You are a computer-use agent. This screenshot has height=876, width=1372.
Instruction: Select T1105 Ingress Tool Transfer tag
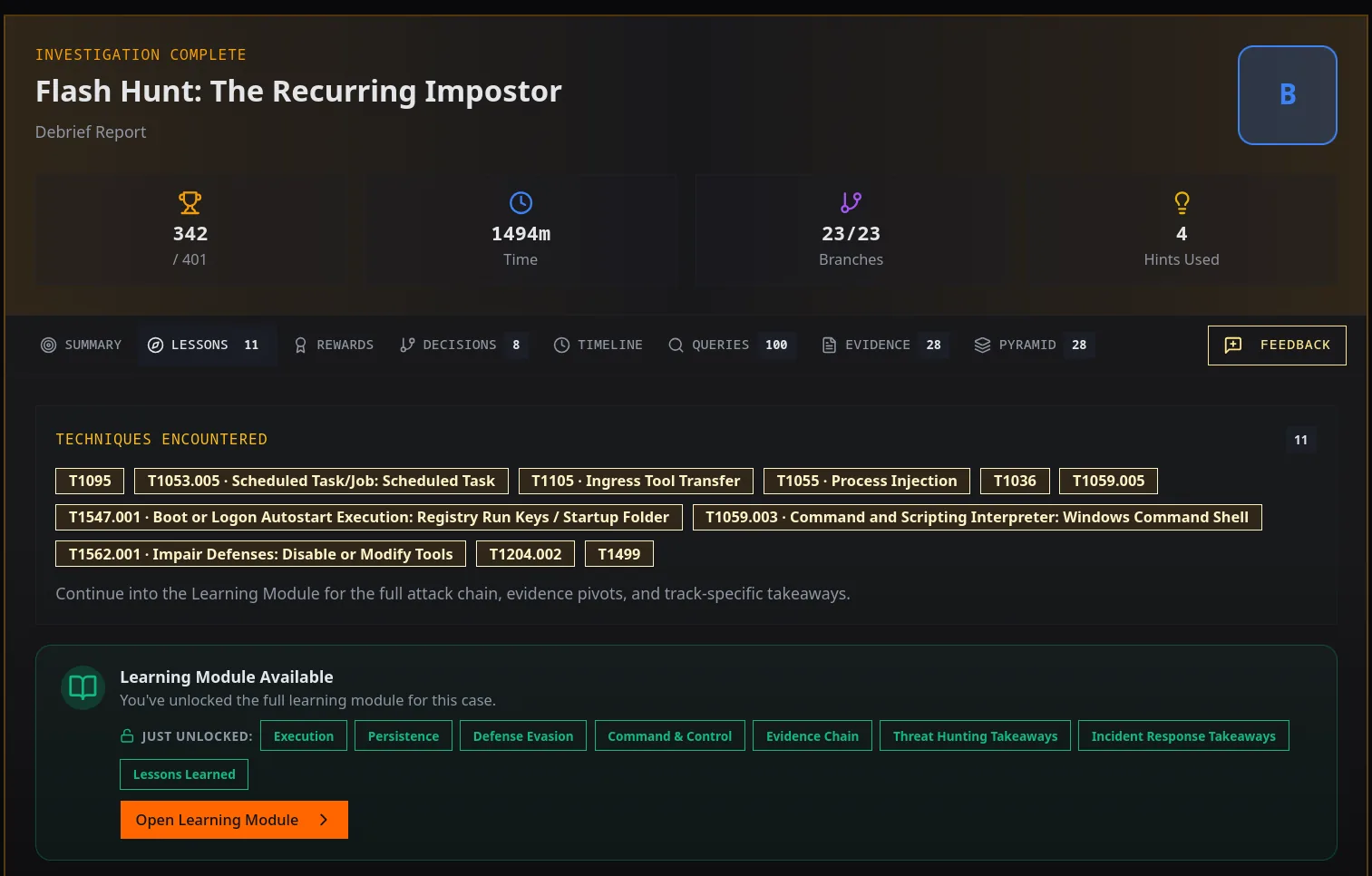point(636,481)
